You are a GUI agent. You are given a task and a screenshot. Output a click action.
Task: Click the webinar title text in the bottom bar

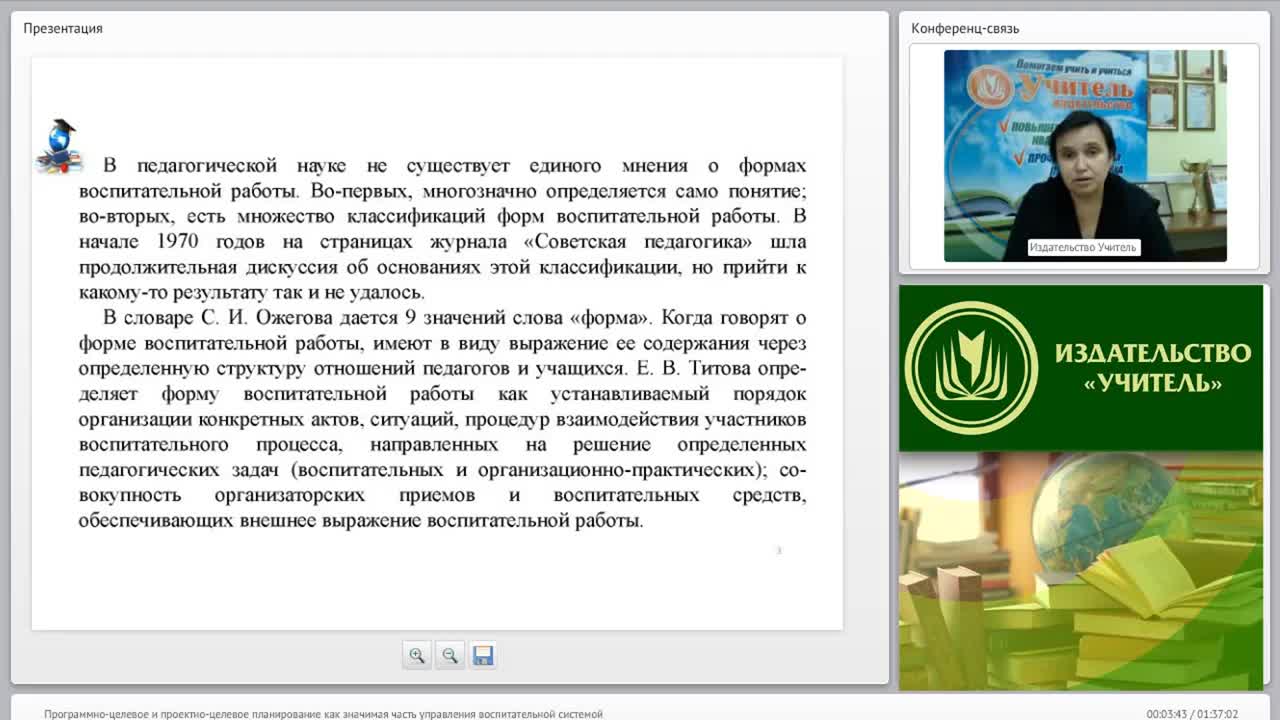tap(323, 714)
